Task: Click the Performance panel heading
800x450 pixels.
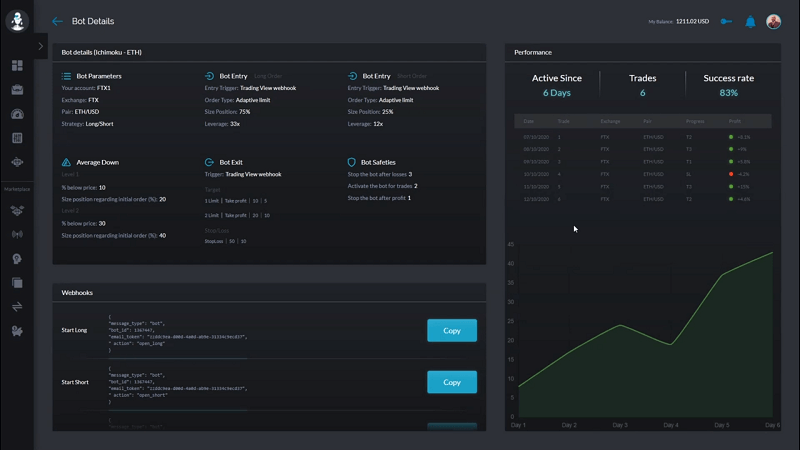Action: [533, 52]
